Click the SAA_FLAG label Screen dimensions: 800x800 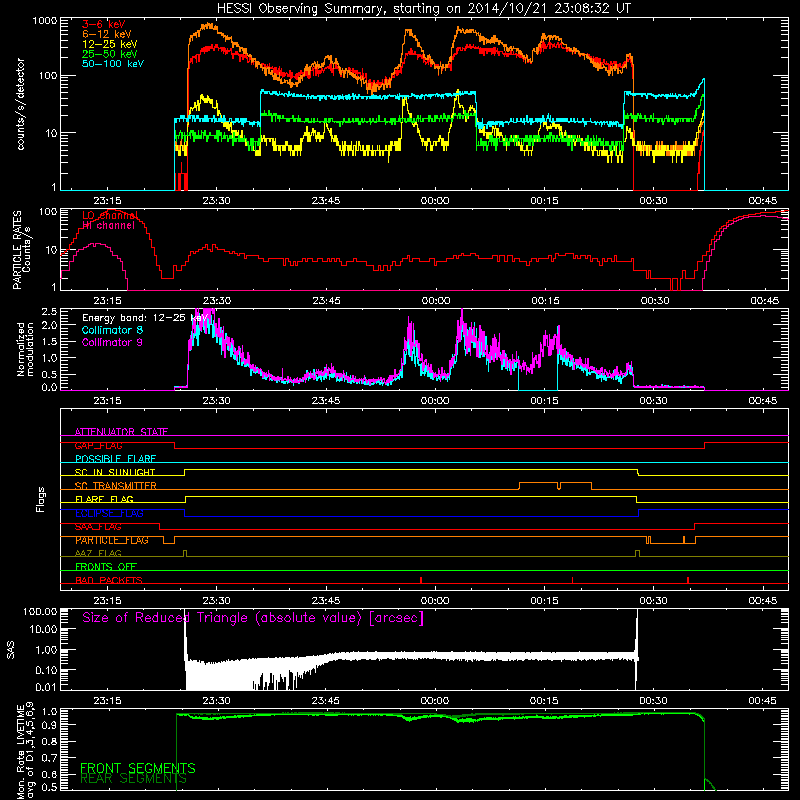[x=98, y=527]
